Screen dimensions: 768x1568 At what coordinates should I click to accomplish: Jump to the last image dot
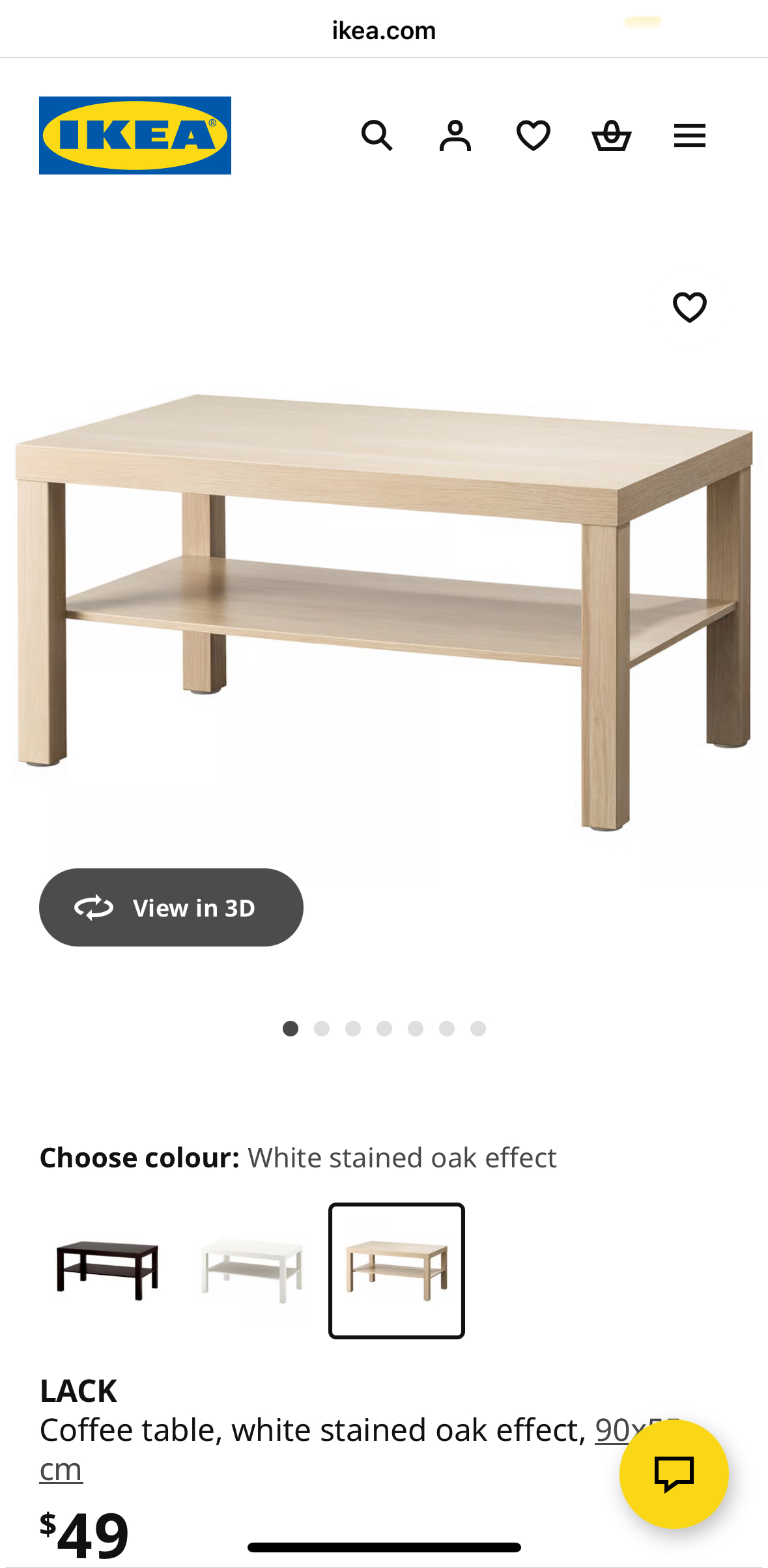click(x=478, y=1028)
